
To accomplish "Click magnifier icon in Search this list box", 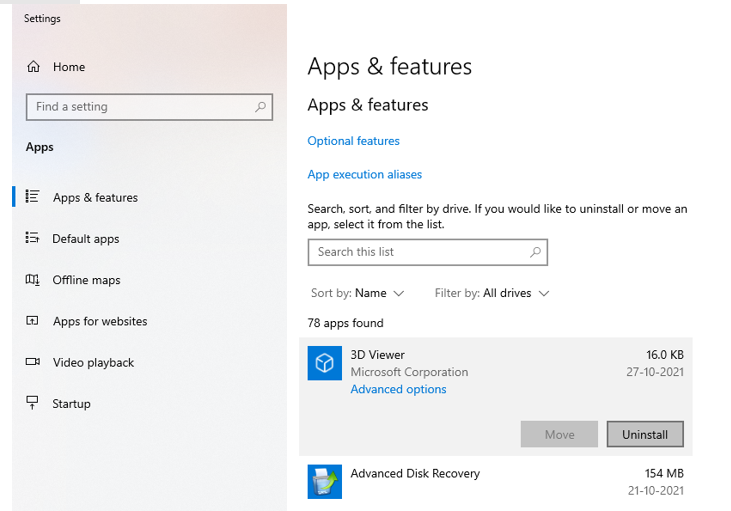I will click(535, 252).
